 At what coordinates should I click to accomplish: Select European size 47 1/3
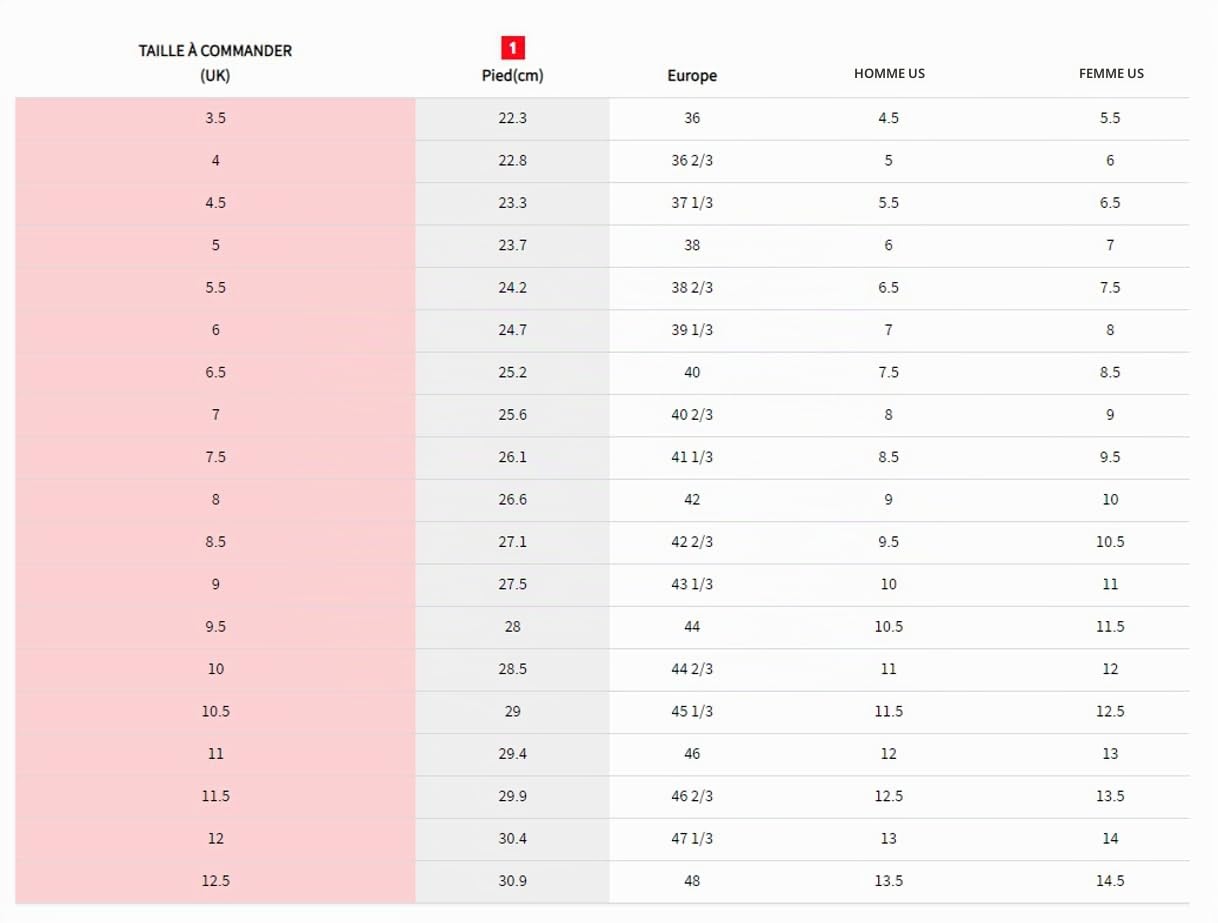(692, 839)
